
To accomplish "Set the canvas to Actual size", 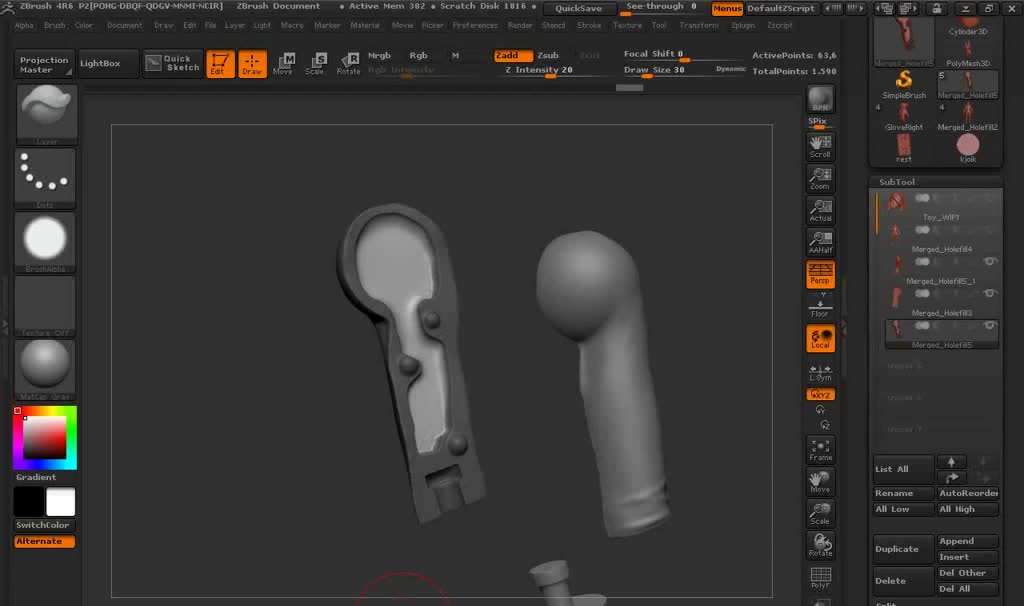I will point(820,210).
